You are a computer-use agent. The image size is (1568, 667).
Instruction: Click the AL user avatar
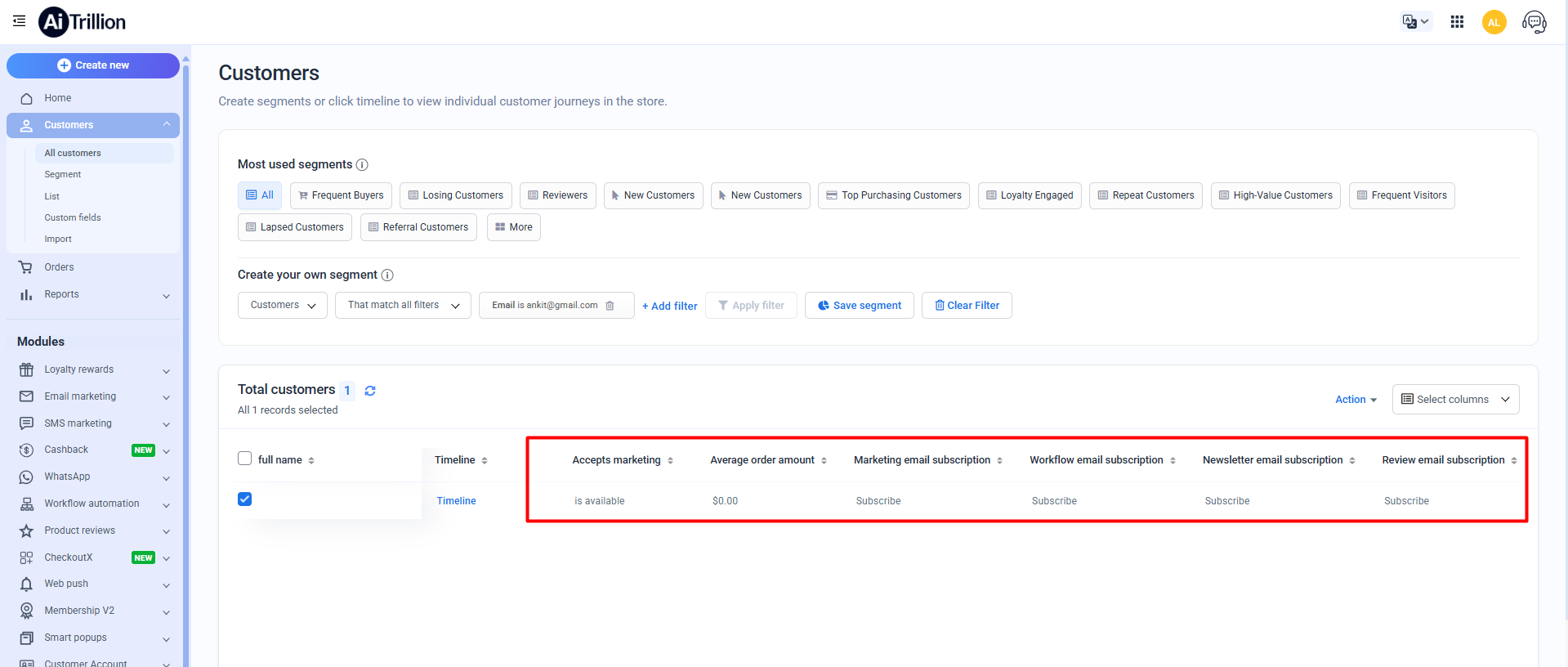pos(1494,22)
